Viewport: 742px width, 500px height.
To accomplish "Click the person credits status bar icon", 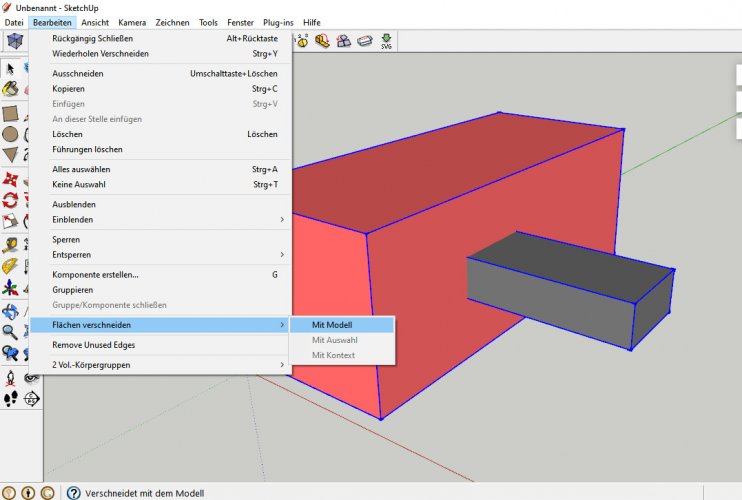I will (28, 493).
